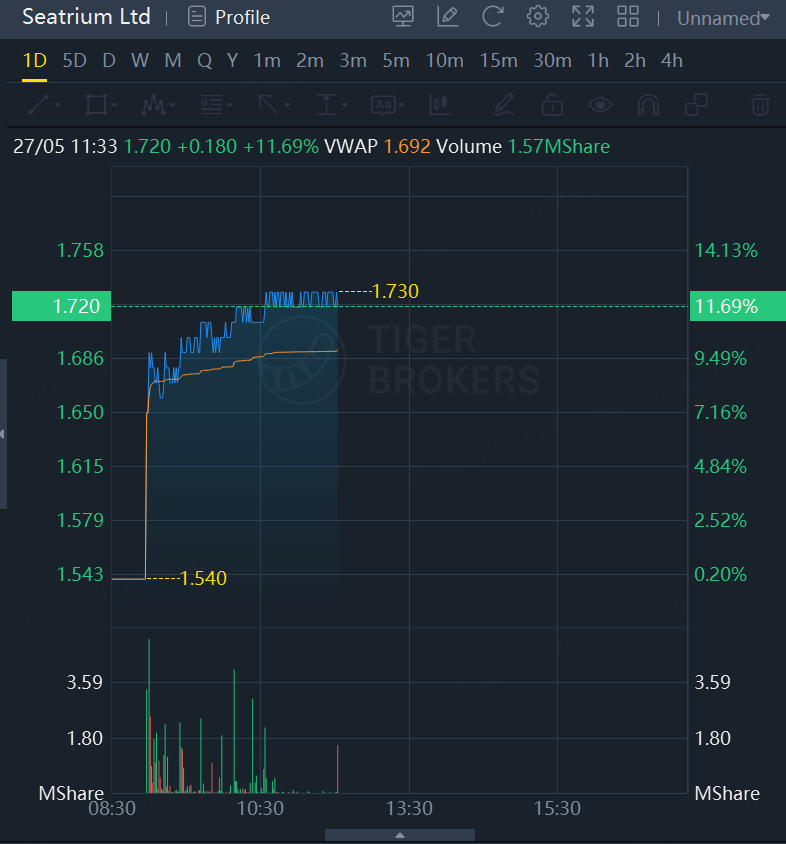Select the 15m interval
Image resolution: width=786 pixels, height=844 pixels.
pyautogui.click(x=499, y=61)
